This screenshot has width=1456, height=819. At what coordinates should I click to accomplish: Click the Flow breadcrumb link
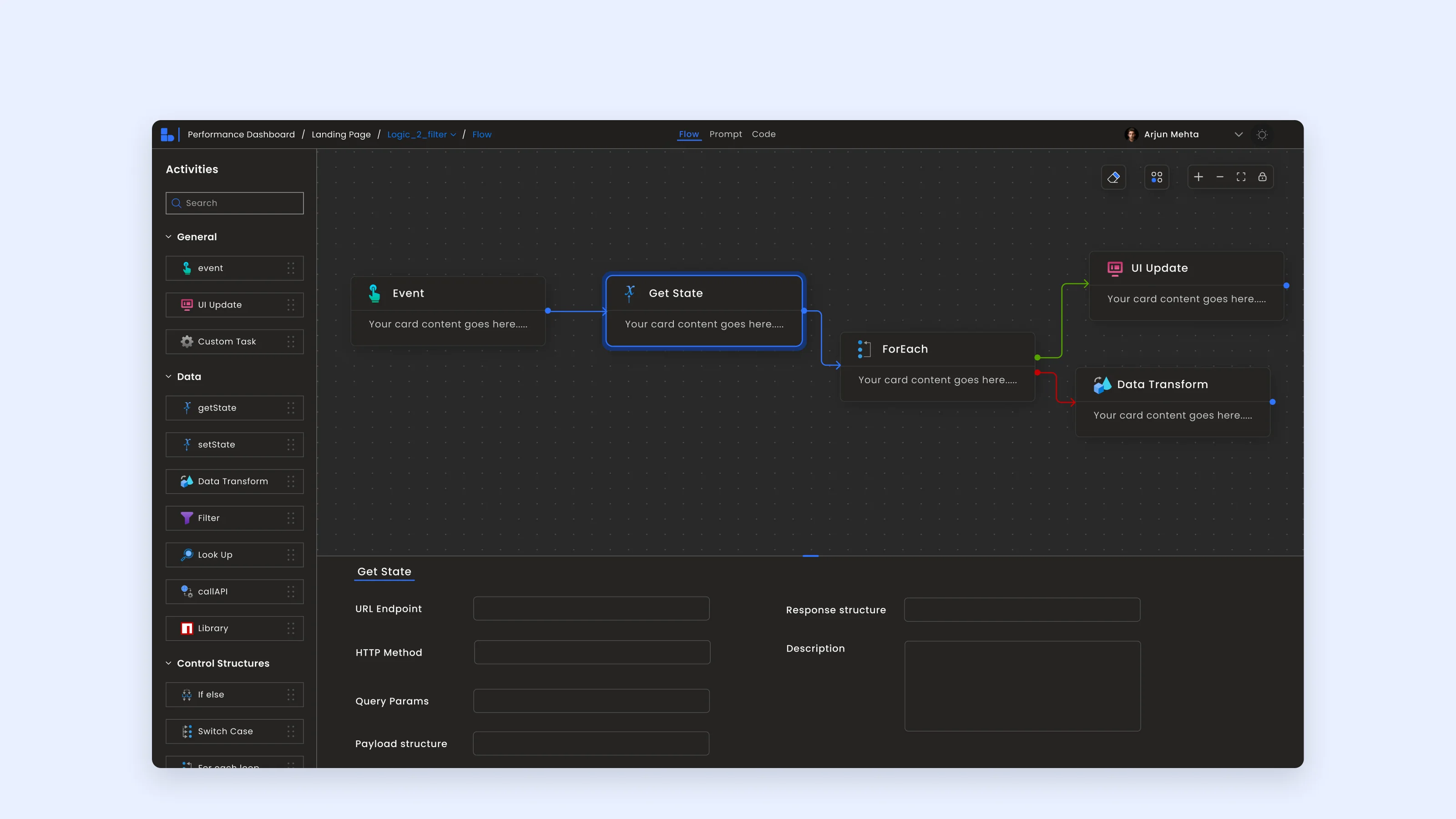coord(481,135)
